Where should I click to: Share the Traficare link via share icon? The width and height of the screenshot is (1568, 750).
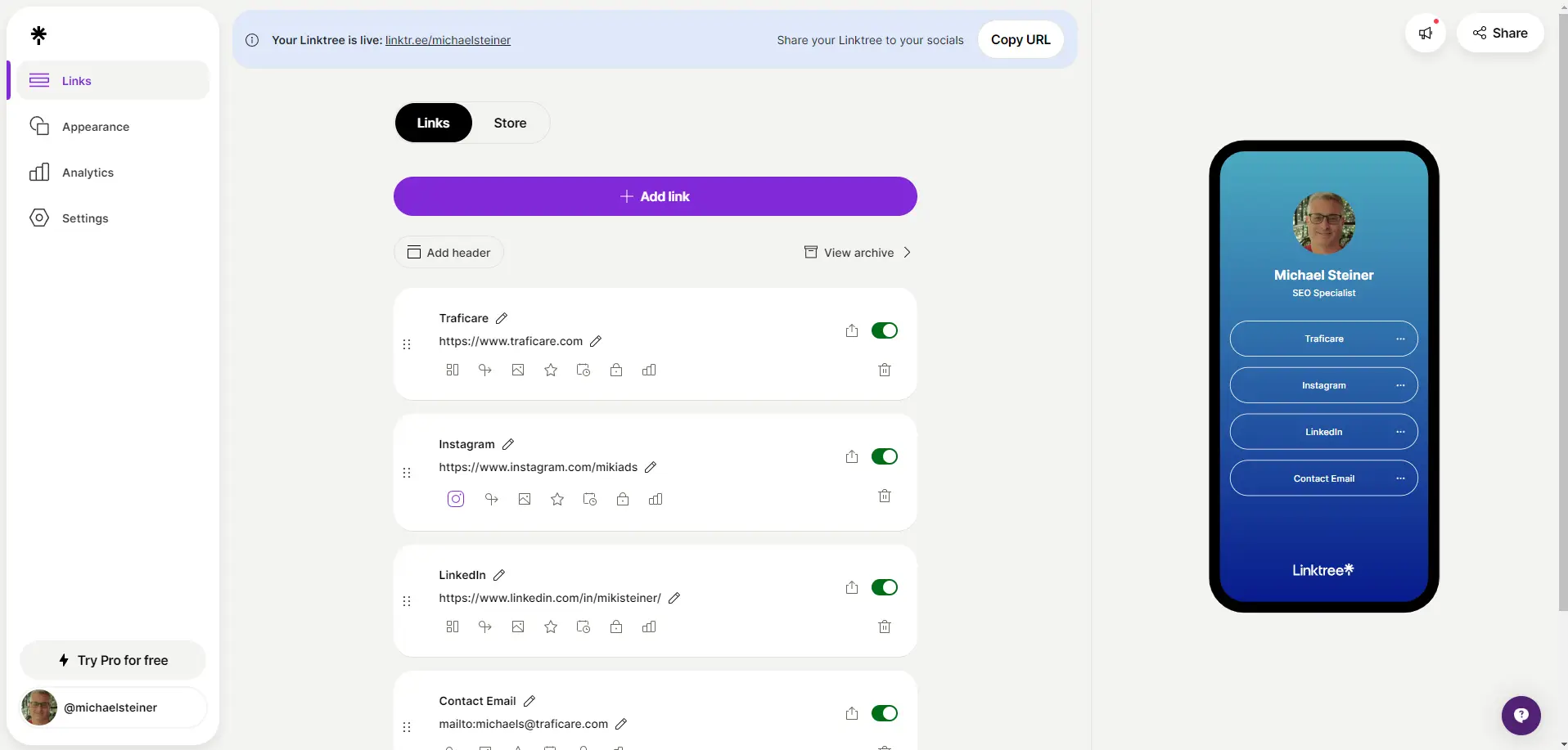click(852, 330)
